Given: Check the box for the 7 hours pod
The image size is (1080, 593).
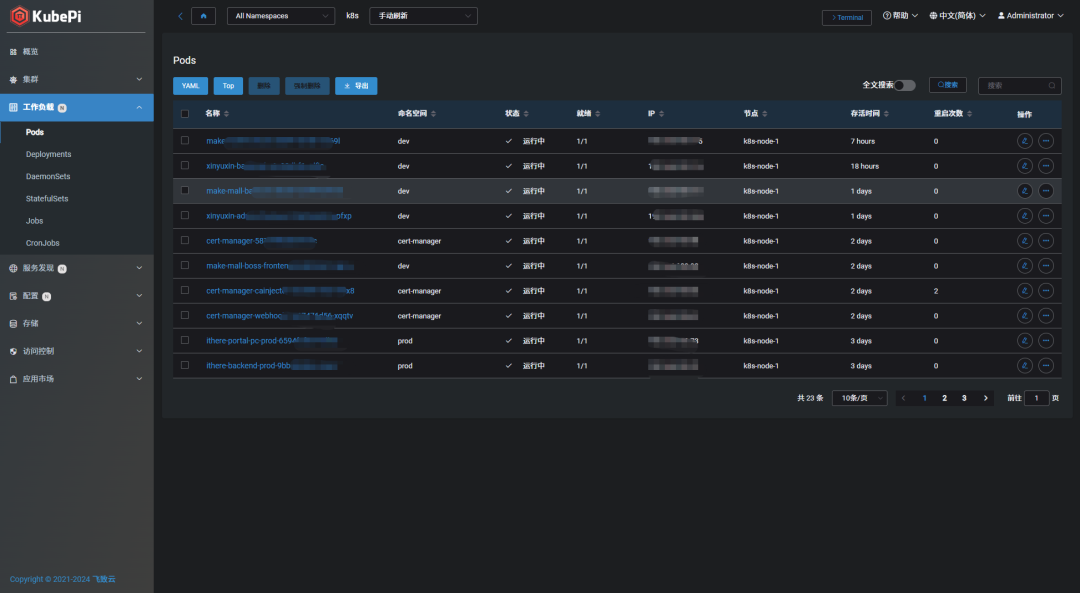Looking at the screenshot, I should (185, 141).
